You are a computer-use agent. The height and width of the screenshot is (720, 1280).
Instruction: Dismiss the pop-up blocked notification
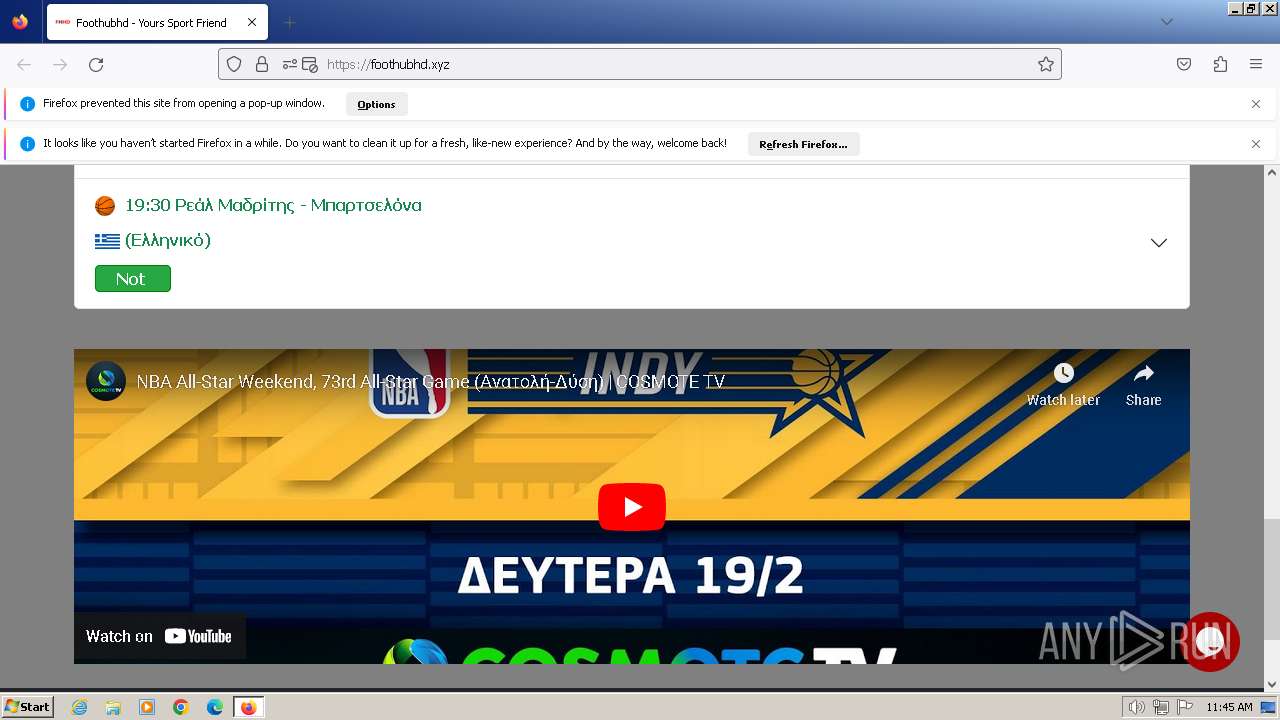1256,104
